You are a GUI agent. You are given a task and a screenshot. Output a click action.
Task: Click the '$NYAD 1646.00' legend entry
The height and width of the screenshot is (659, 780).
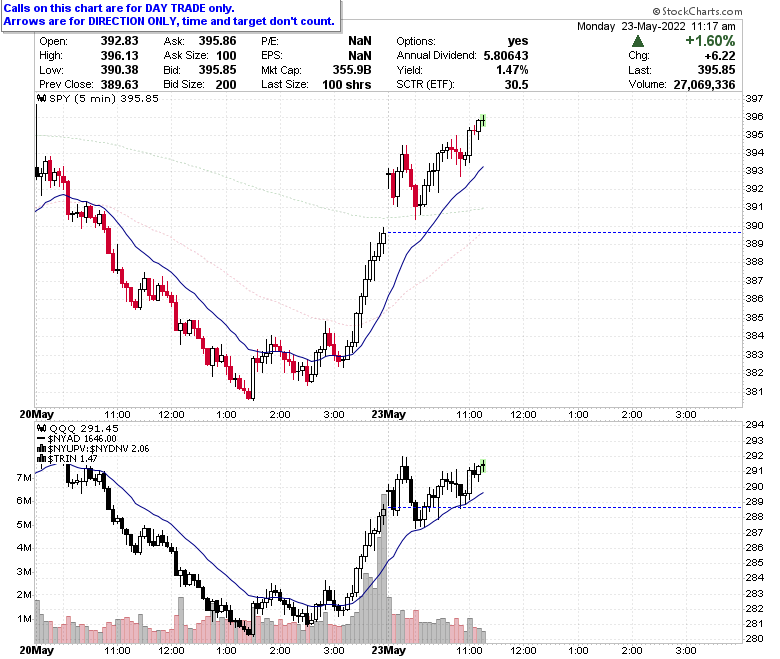tap(82, 439)
